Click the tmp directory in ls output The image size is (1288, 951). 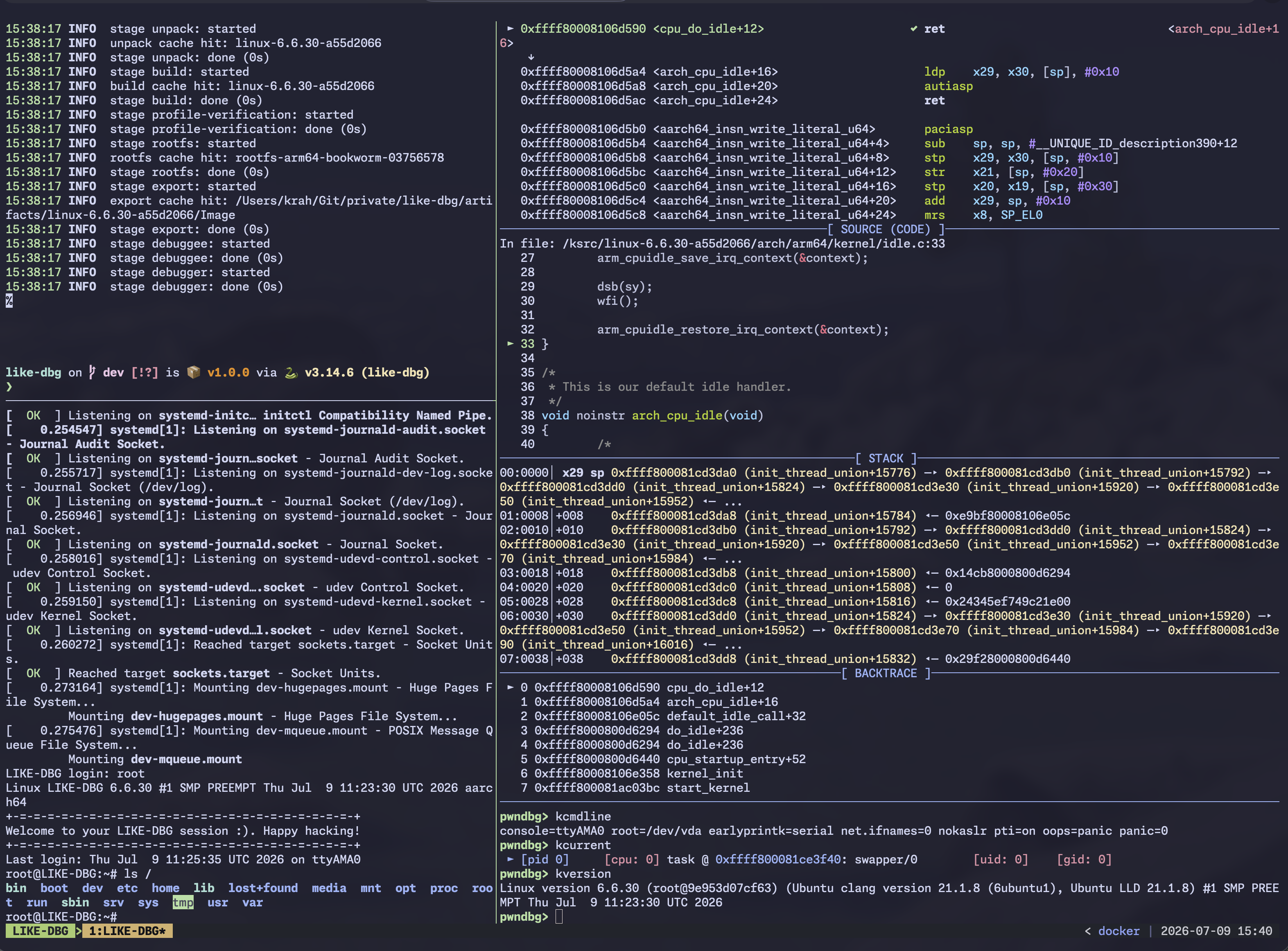coord(183,903)
